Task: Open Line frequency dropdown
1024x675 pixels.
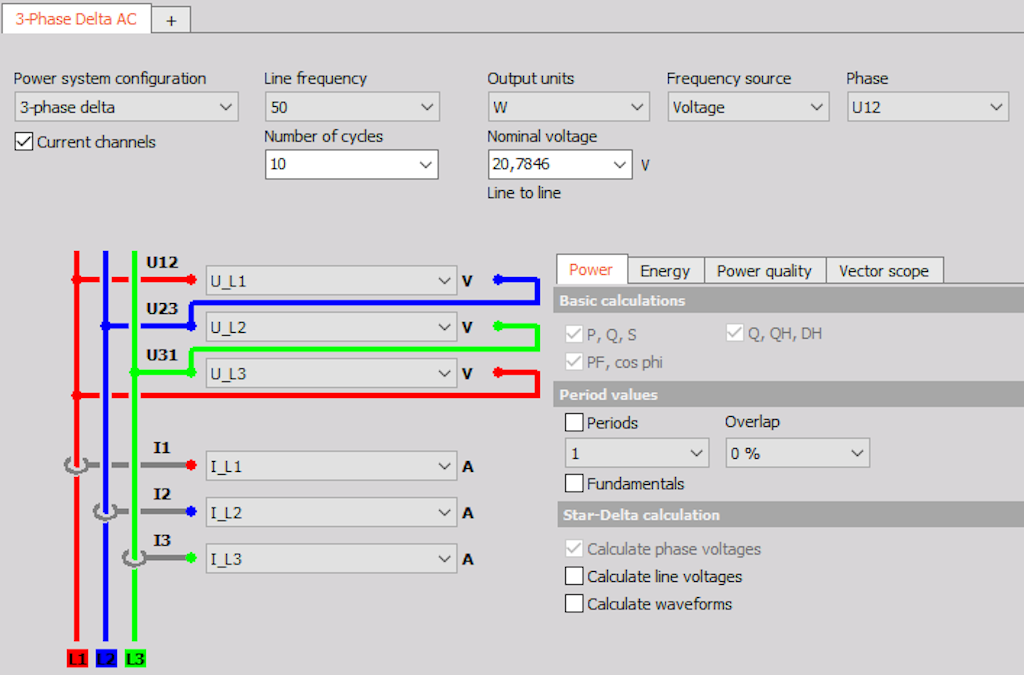Action: pos(352,107)
